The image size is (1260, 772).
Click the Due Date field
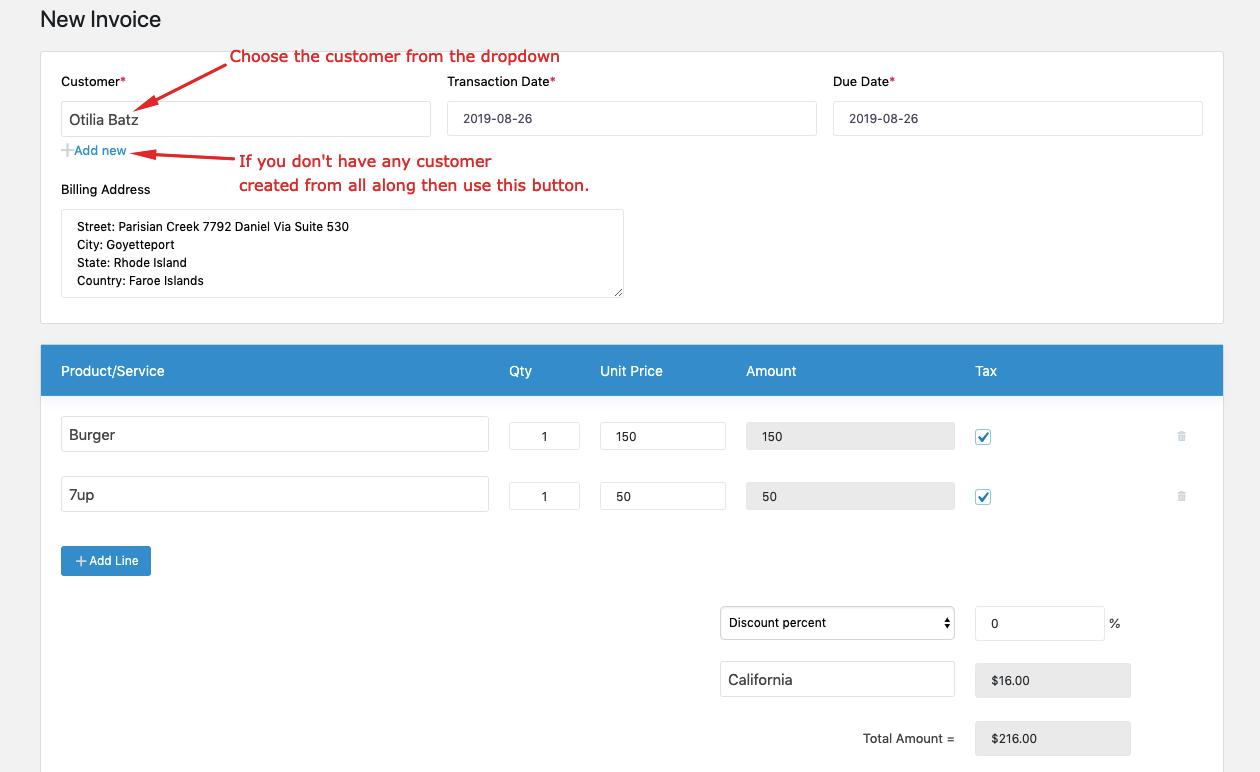coord(1017,118)
